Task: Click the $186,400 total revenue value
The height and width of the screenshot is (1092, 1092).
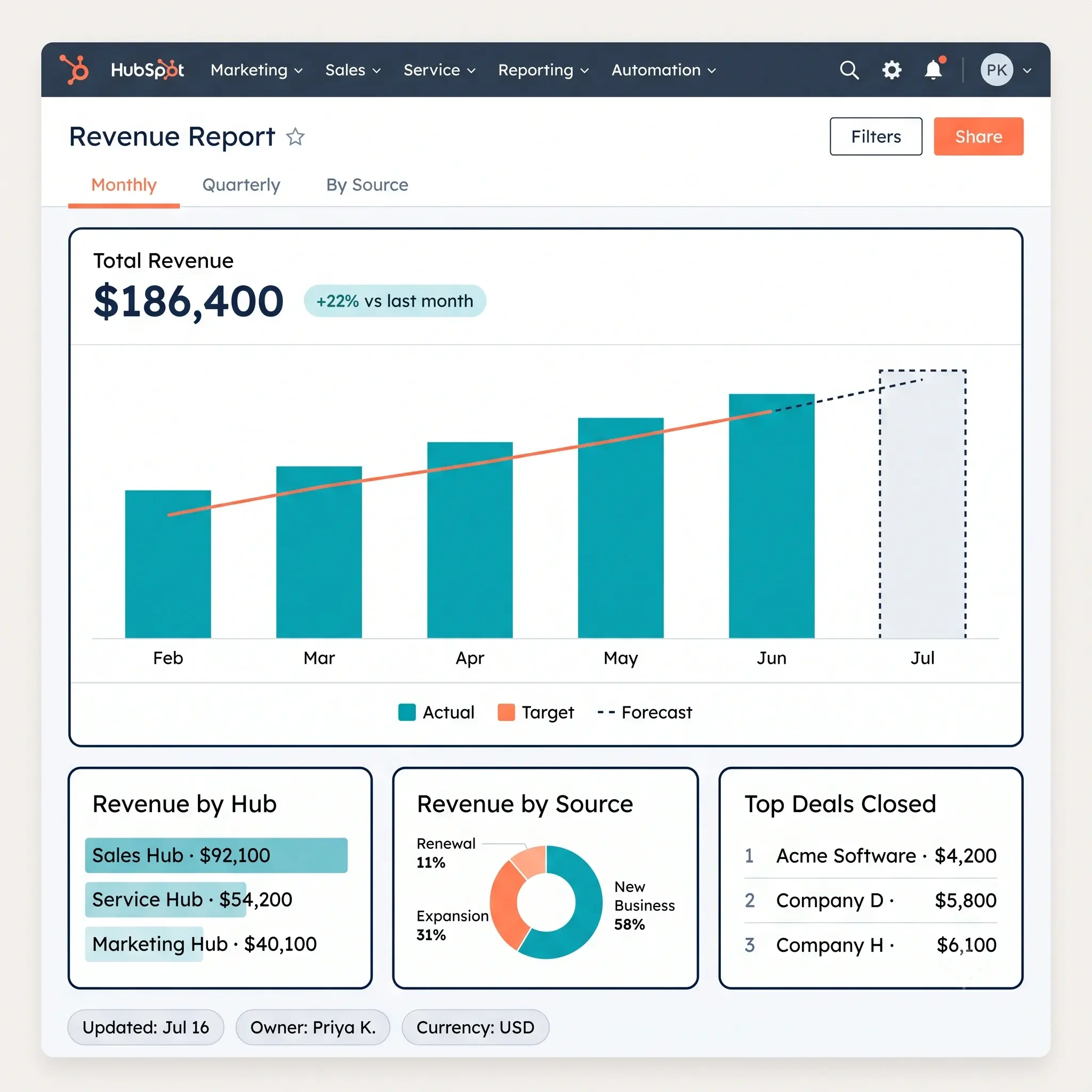Action: point(188,302)
